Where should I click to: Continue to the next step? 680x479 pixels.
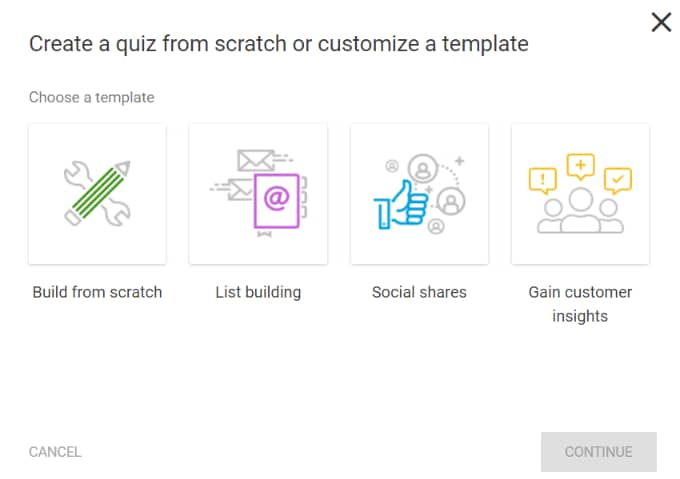(x=598, y=452)
